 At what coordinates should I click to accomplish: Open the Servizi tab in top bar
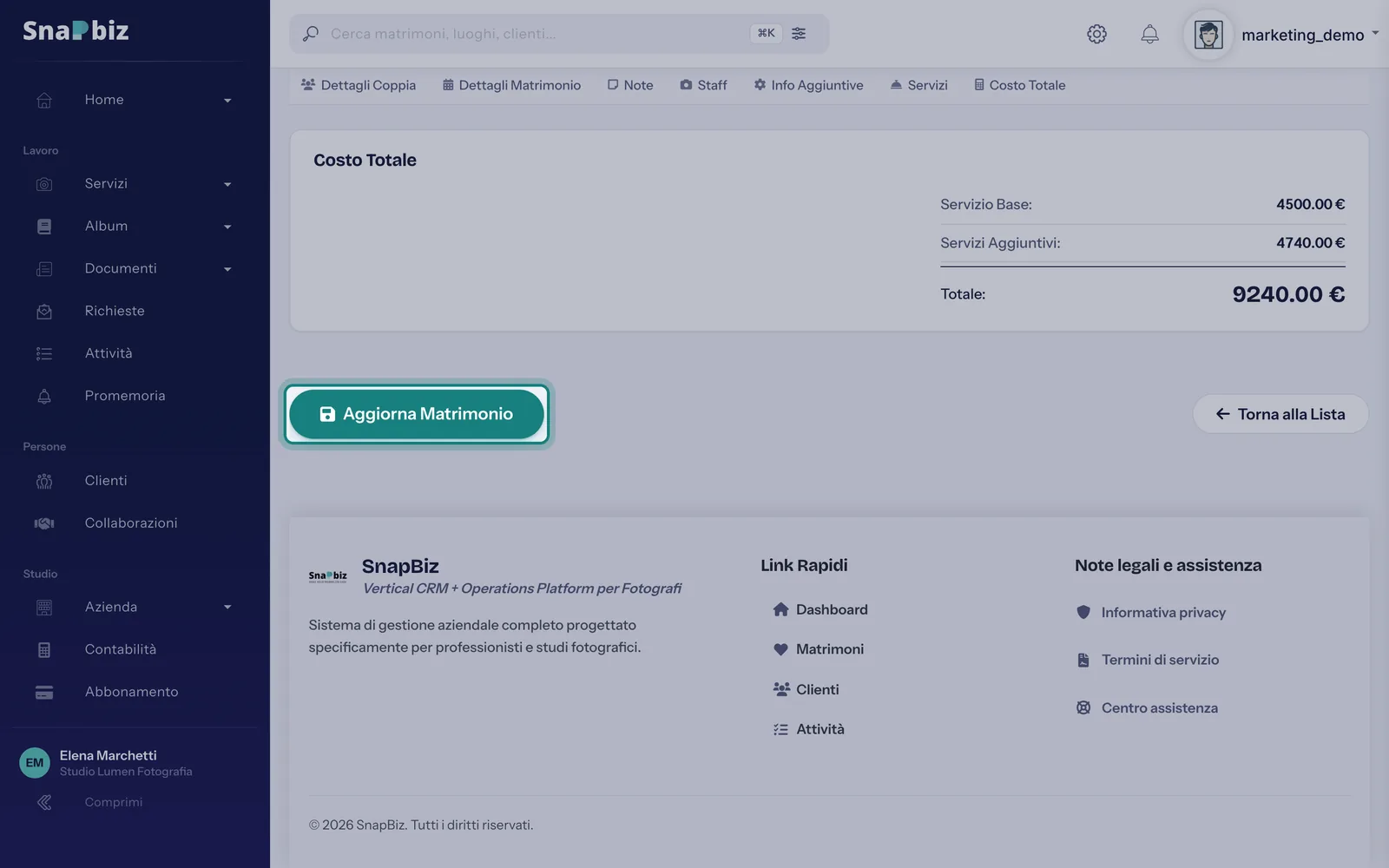pos(918,85)
